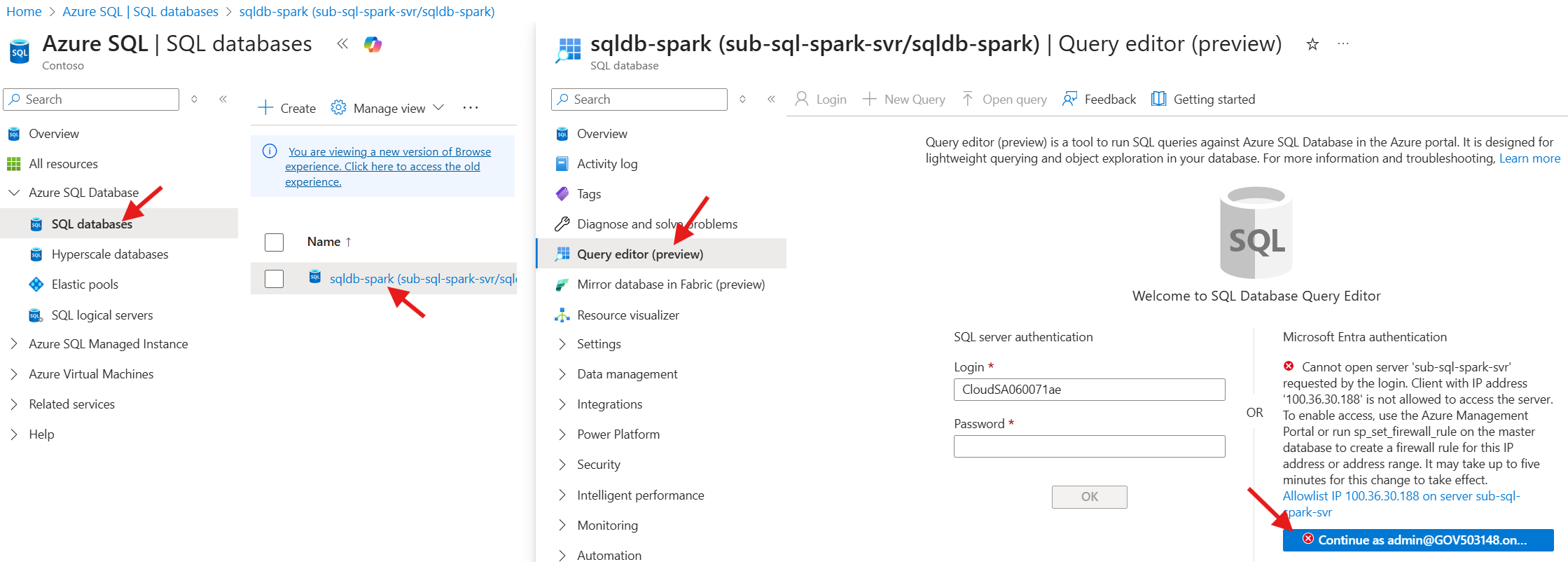The image size is (1568, 562).
Task: Click the Resource visualizer icon
Action: tap(562, 315)
